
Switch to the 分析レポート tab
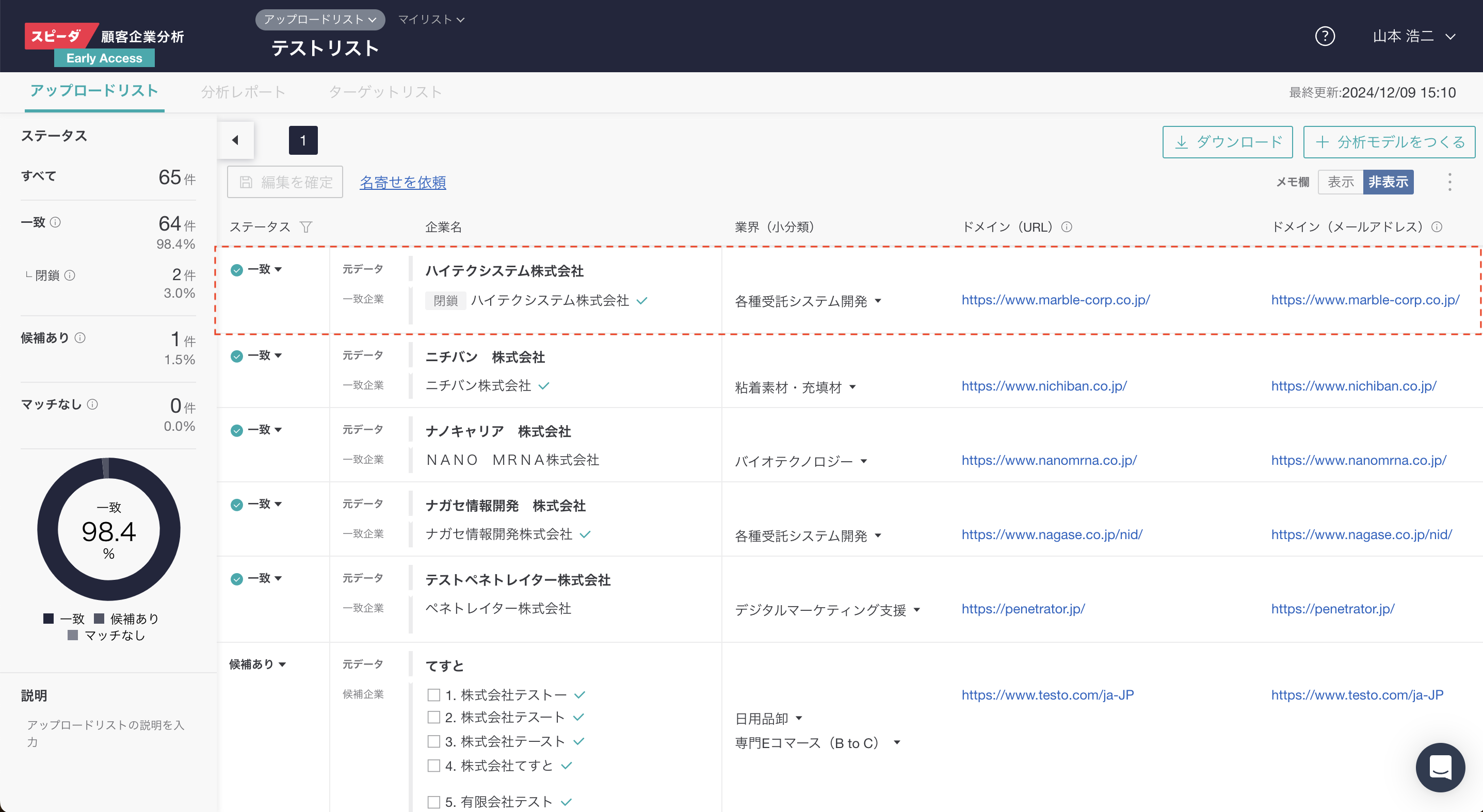click(x=243, y=92)
